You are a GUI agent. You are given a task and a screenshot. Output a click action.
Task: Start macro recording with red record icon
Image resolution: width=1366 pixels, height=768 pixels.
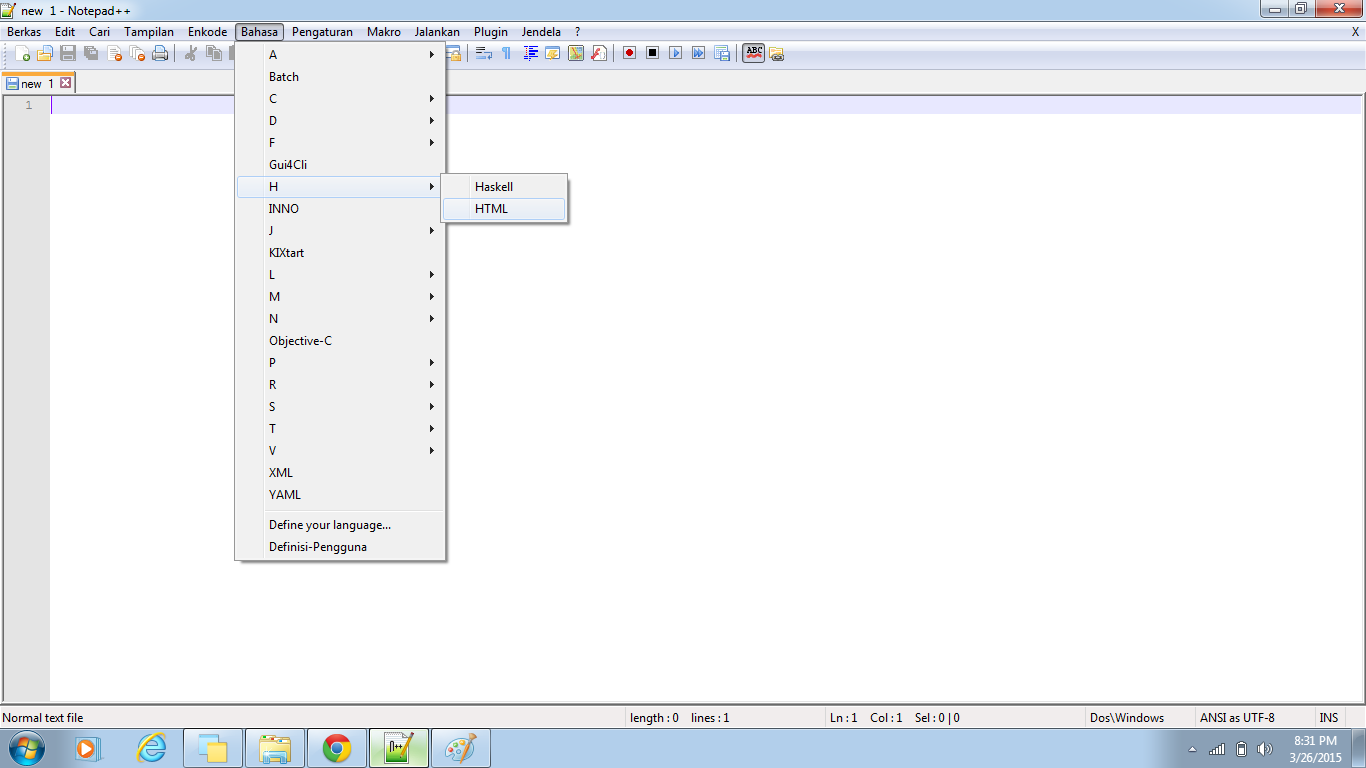point(629,53)
